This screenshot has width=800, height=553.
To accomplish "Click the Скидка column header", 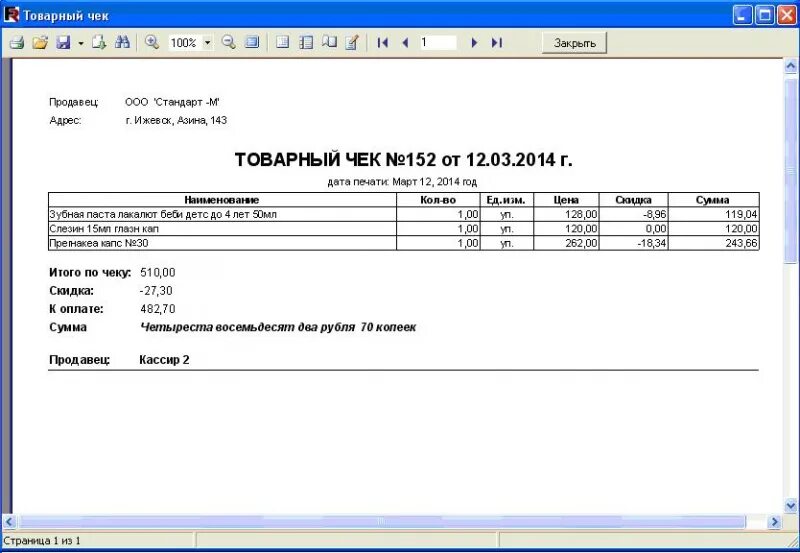I will pos(633,200).
